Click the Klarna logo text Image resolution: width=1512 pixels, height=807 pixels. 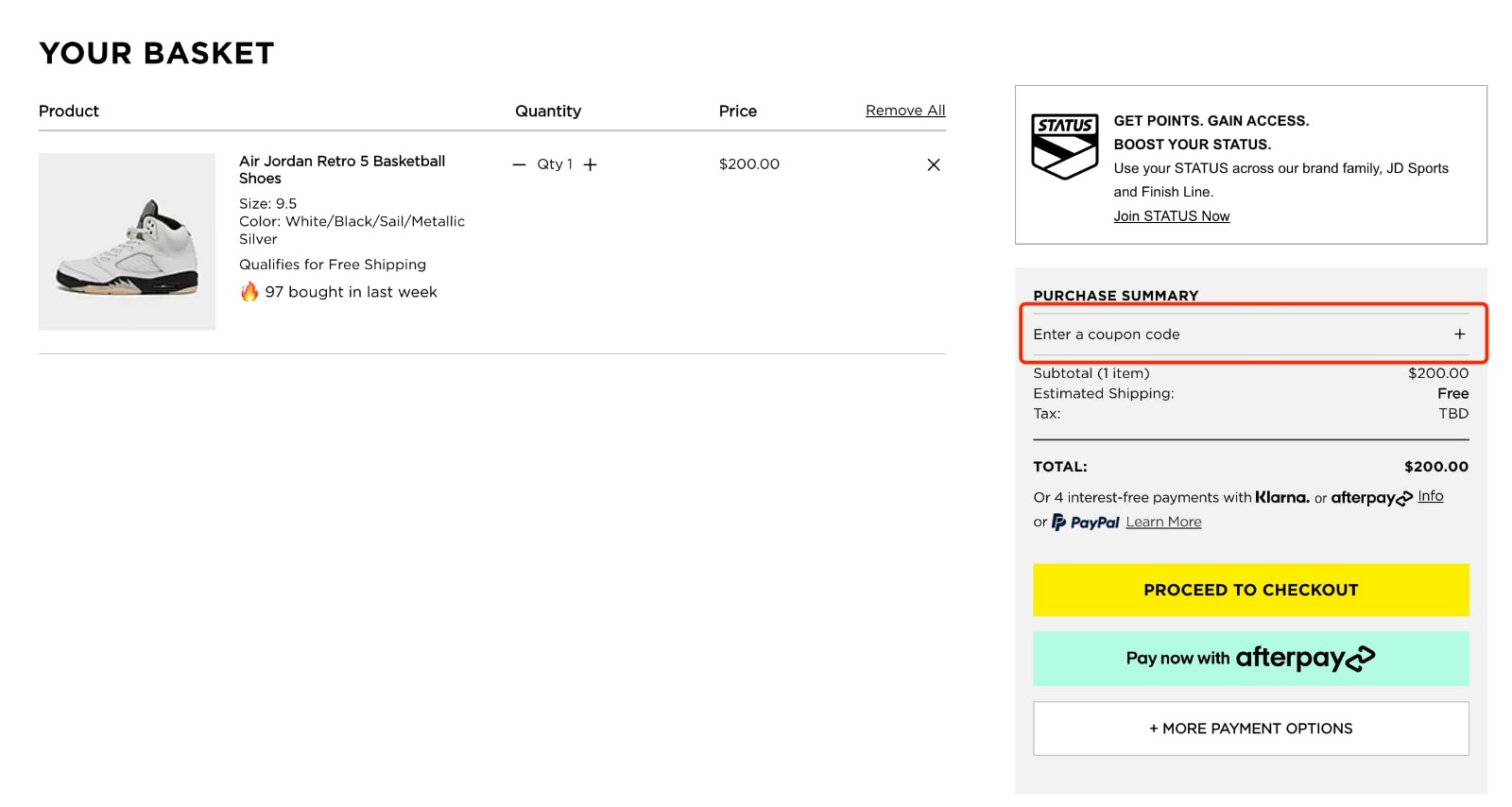(x=1282, y=497)
